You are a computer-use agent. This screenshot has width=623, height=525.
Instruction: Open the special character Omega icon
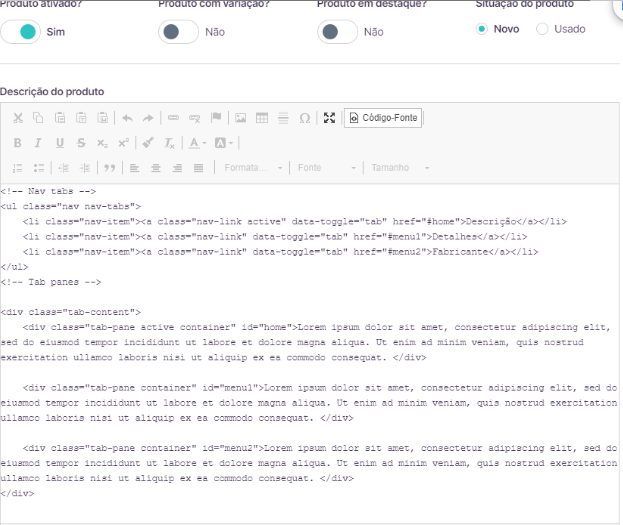[305, 118]
